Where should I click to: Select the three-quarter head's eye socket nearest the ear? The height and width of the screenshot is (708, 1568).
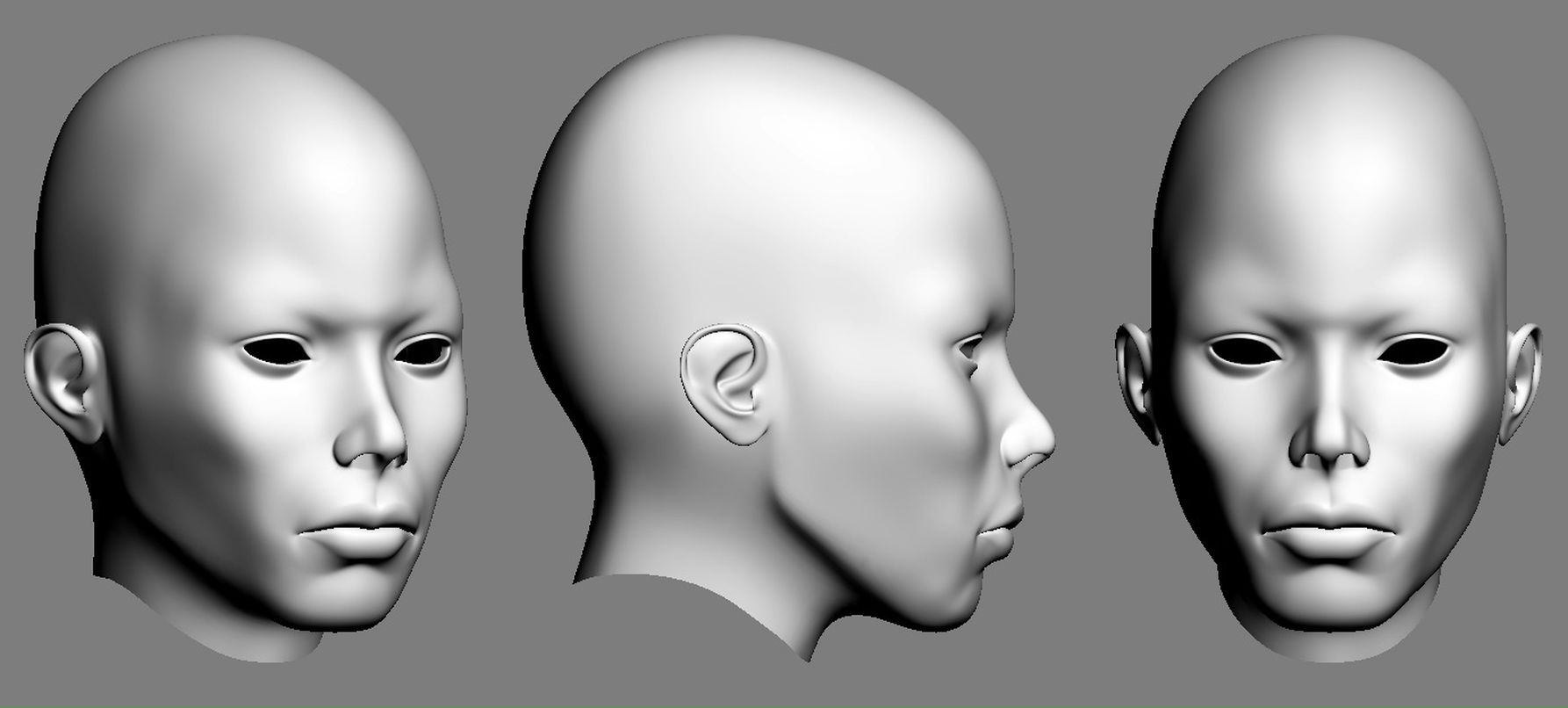(272, 351)
